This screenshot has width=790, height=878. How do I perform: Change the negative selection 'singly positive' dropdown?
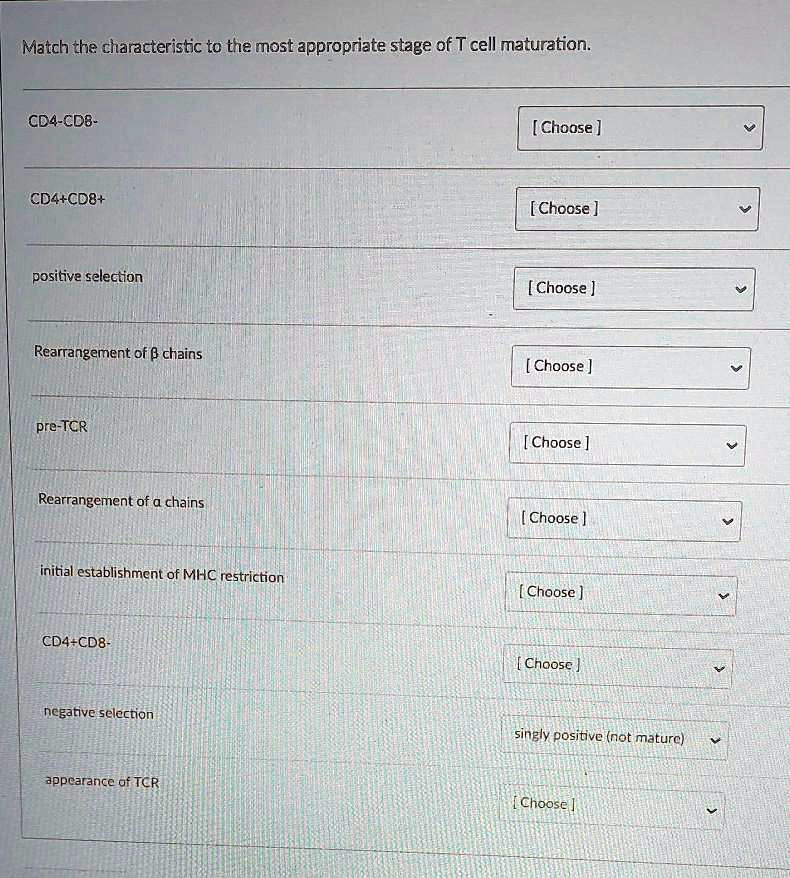coord(614,737)
